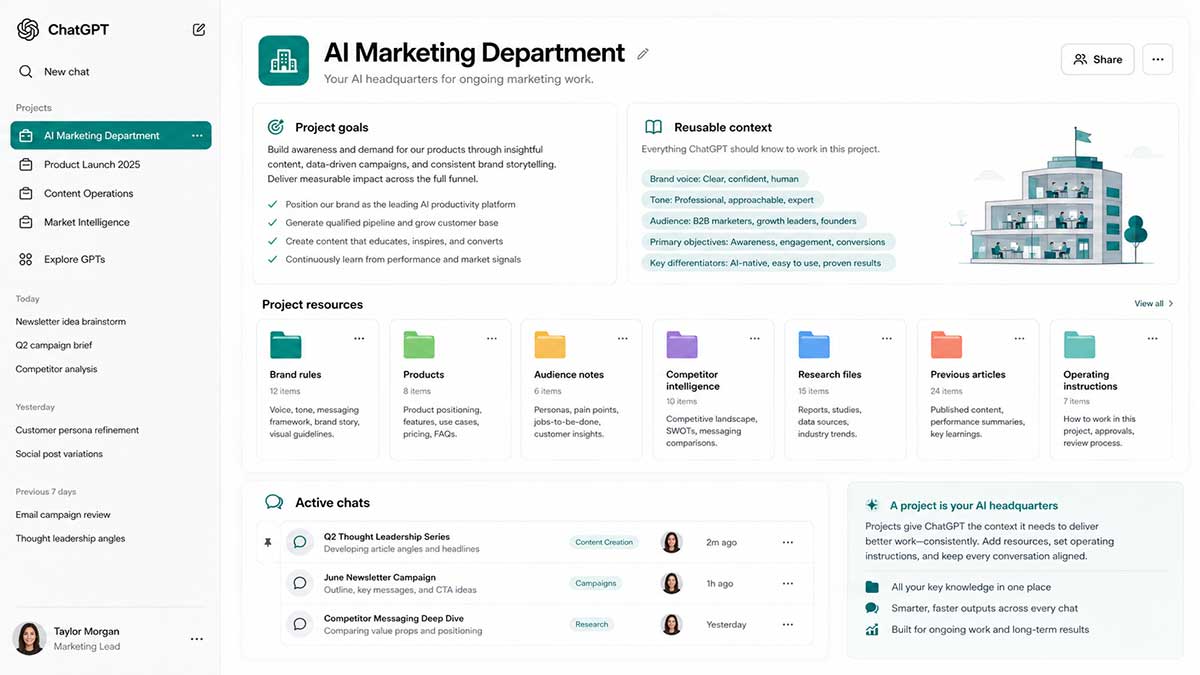Open Q2 campaign brief chat

(x=54, y=345)
